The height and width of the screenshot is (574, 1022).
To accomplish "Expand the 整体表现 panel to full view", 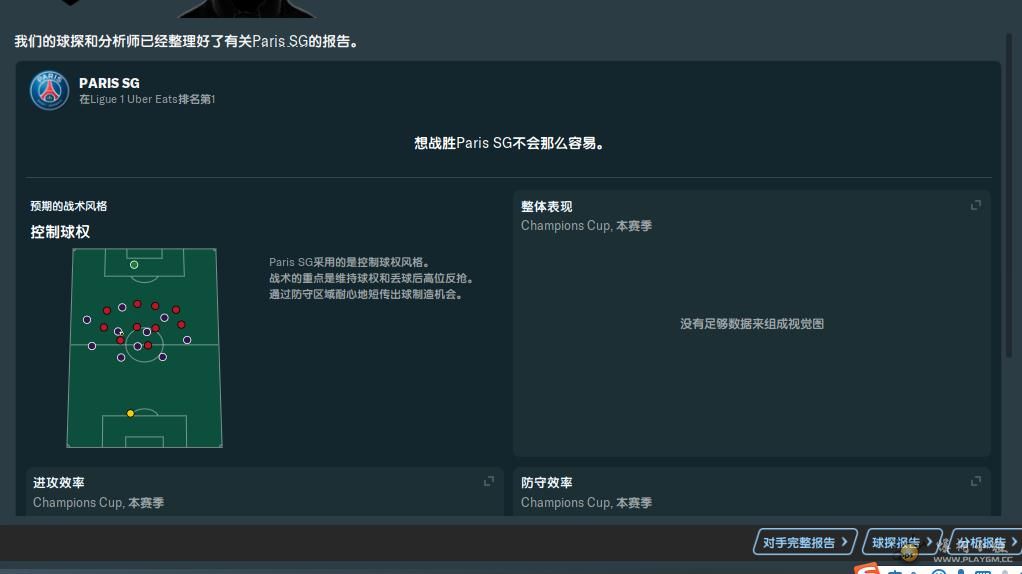I will click(975, 205).
